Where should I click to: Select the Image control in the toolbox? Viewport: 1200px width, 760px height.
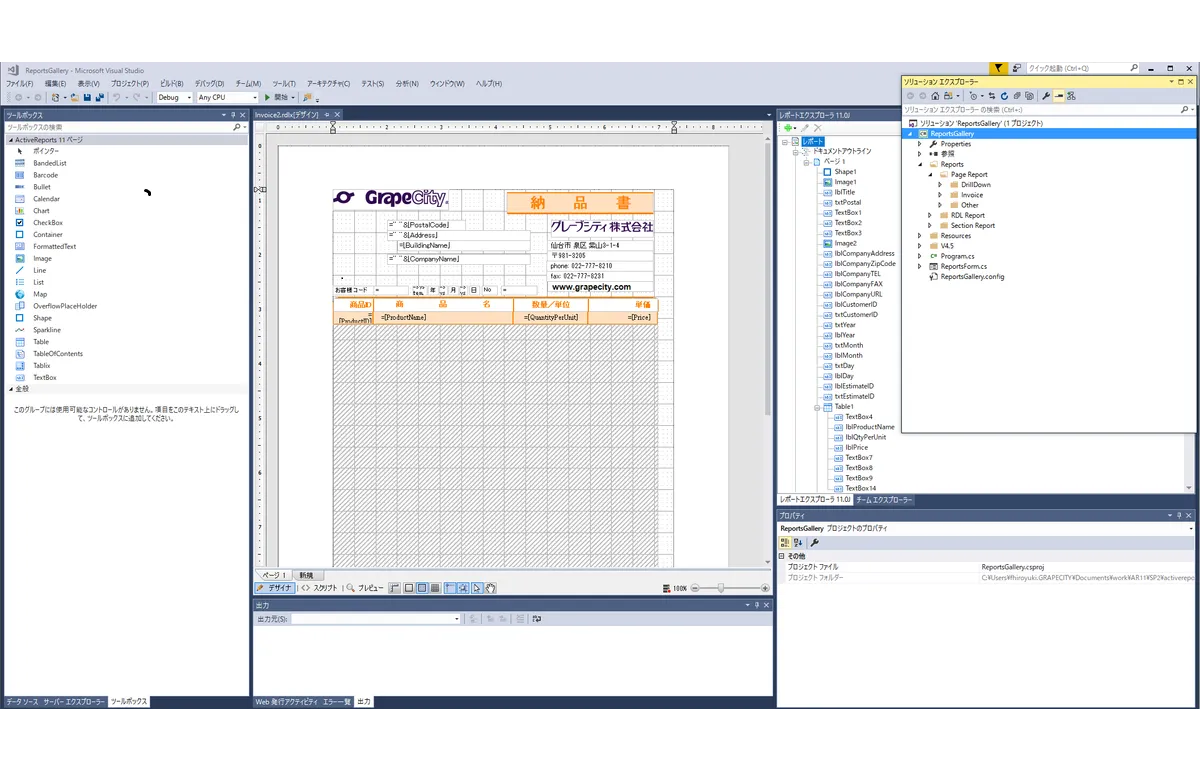(42, 258)
